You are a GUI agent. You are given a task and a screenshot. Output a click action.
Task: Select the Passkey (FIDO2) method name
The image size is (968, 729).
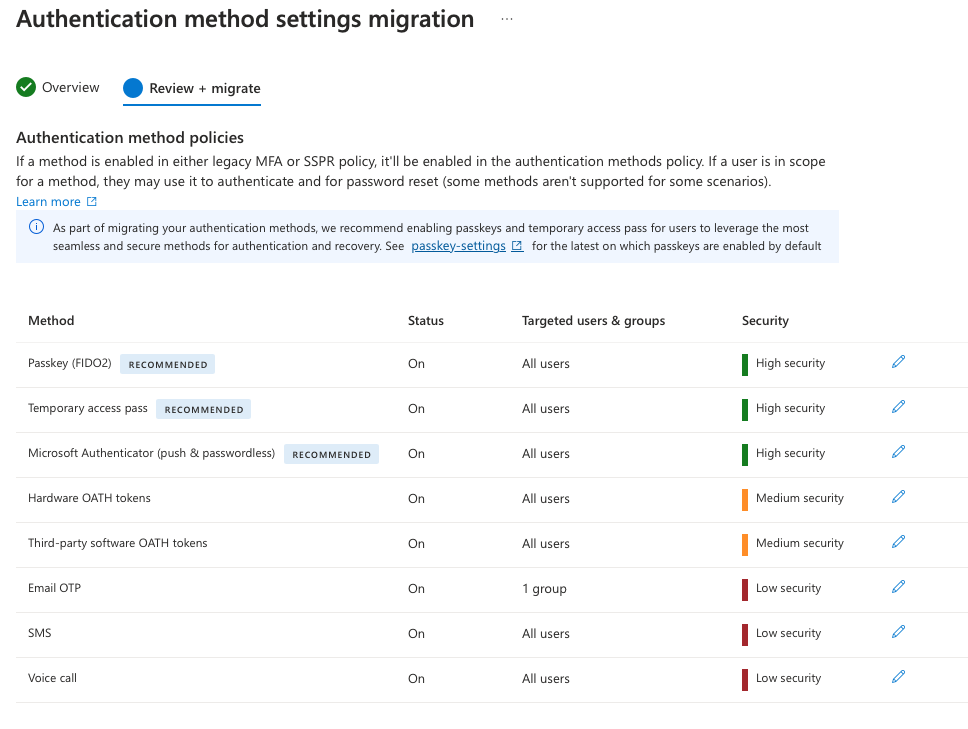(70, 363)
